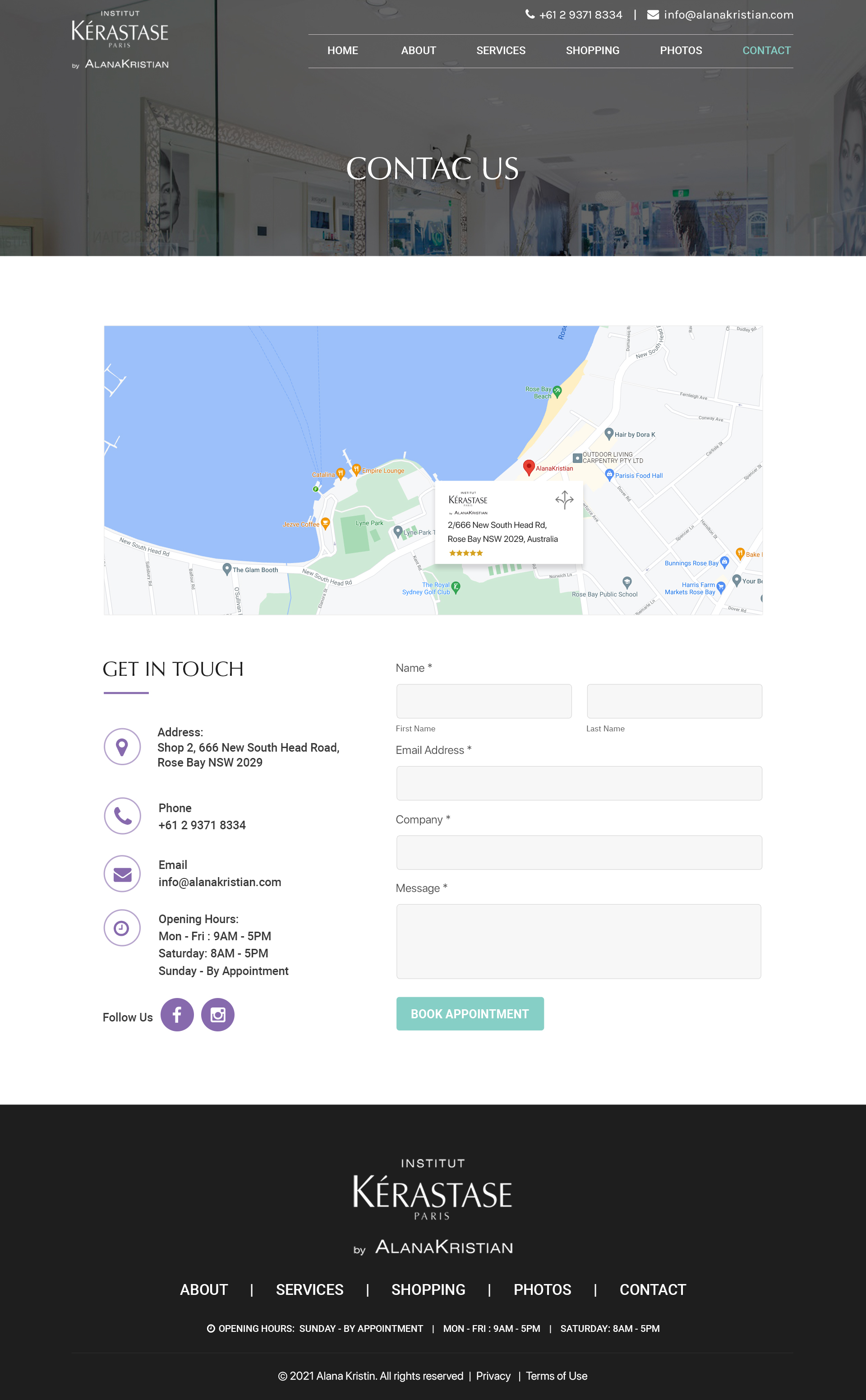This screenshot has height=1400, width=866.
Task: Focus the First Name input field
Action: (x=484, y=701)
